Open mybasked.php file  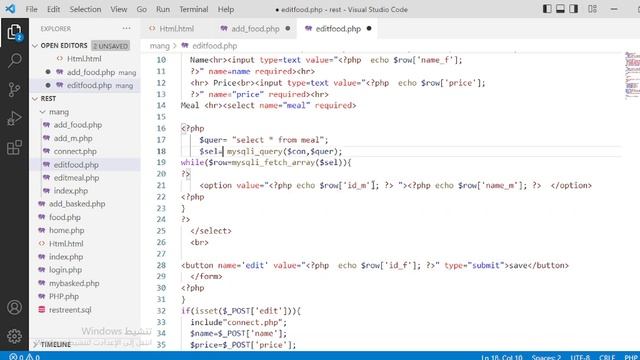(x=74, y=283)
